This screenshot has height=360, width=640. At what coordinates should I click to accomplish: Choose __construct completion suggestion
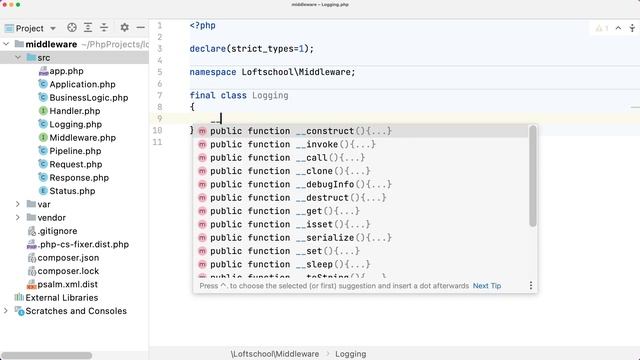coord(361,131)
